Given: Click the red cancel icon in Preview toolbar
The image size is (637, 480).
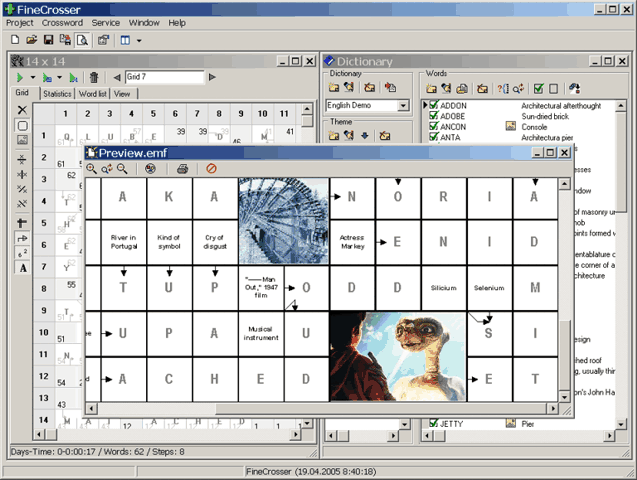Looking at the screenshot, I should [211, 169].
